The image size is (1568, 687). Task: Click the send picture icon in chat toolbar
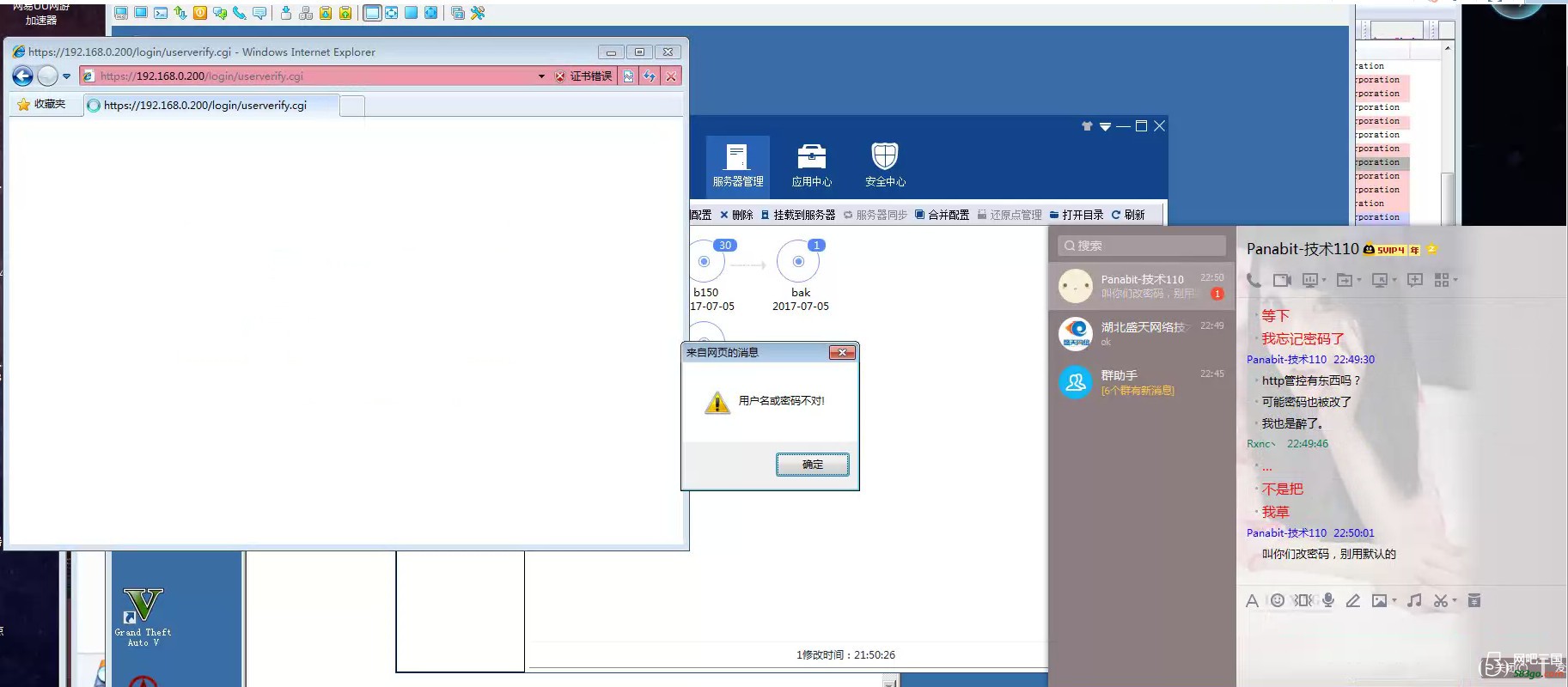(x=1379, y=600)
